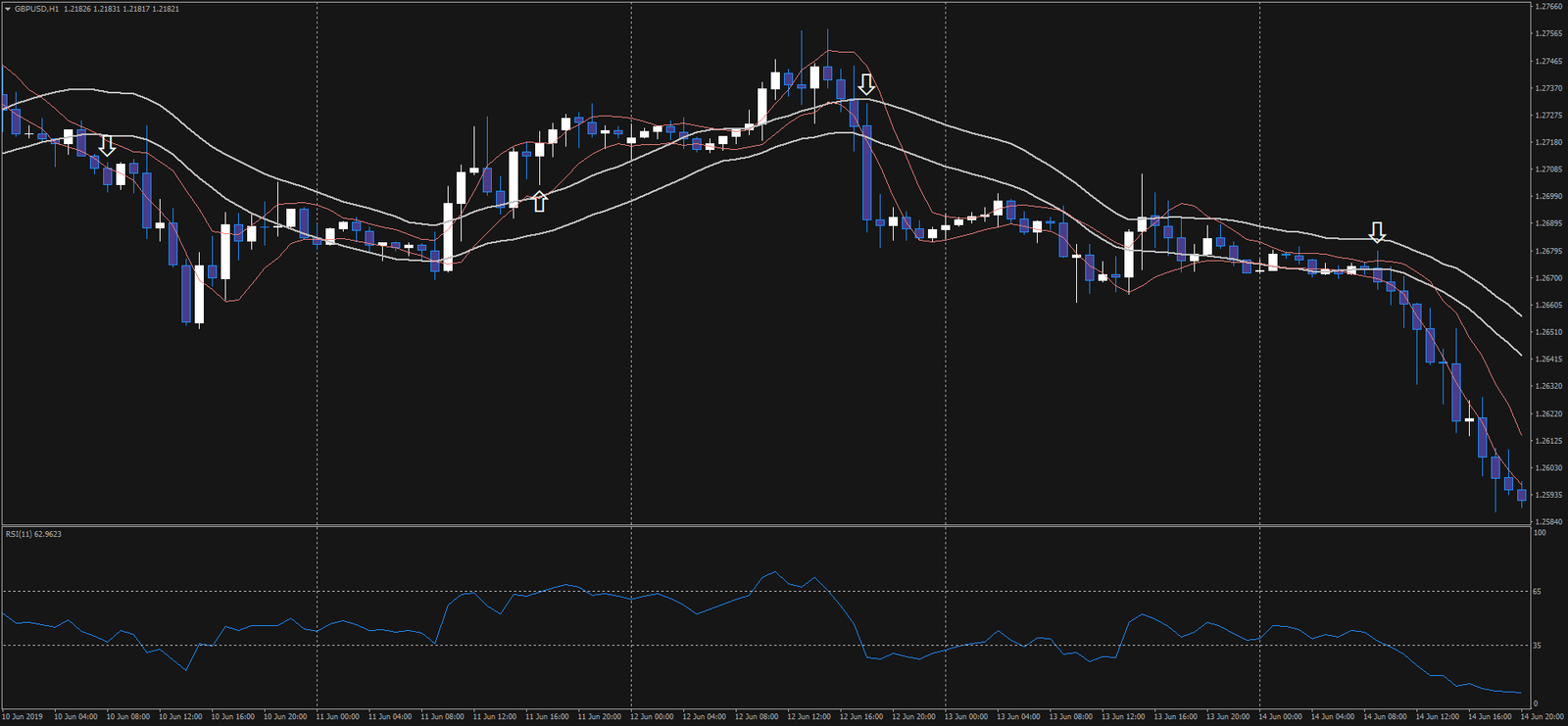The height and width of the screenshot is (726, 1568).
Task: Click the RSI 65 level label
Action: click(1538, 592)
